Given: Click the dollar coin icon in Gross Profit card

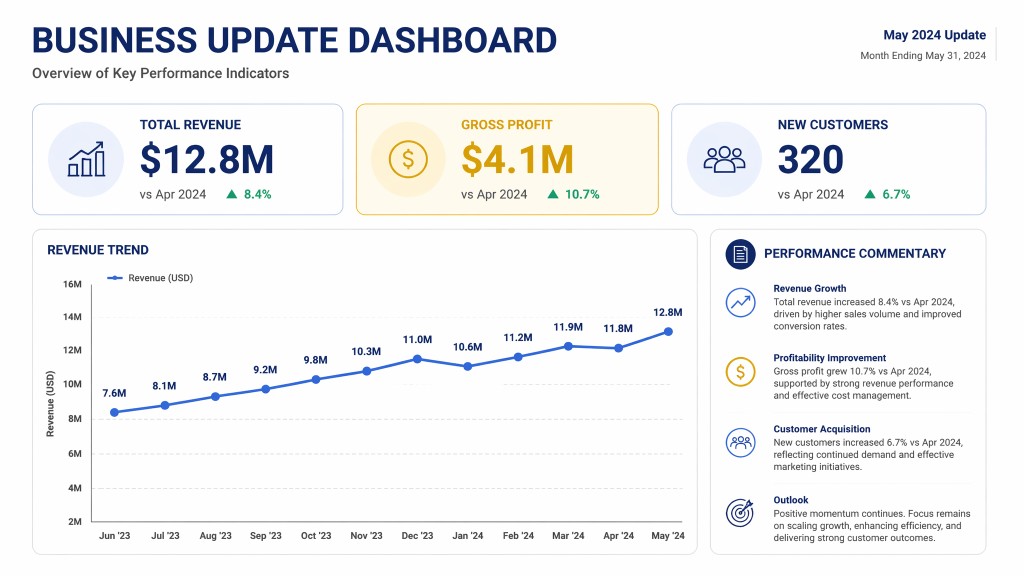Looking at the screenshot, I should pyautogui.click(x=408, y=159).
